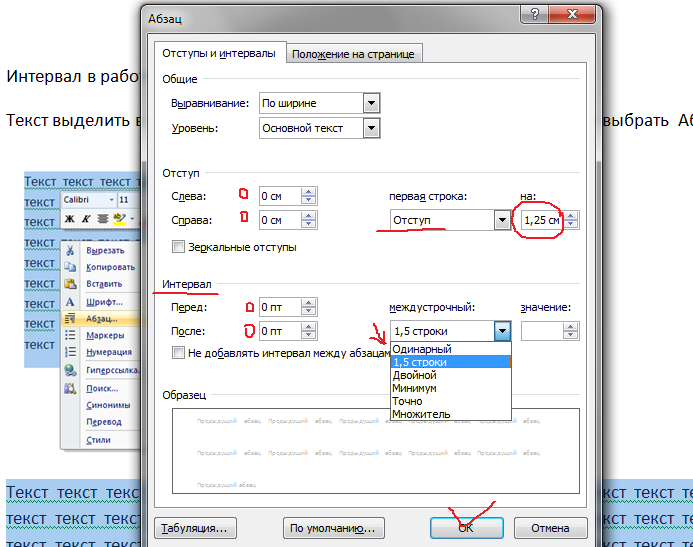Image resolution: width=693 pixels, height=547 pixels.
Task: Select Минимум line spacing option
Action: point(451,388)
